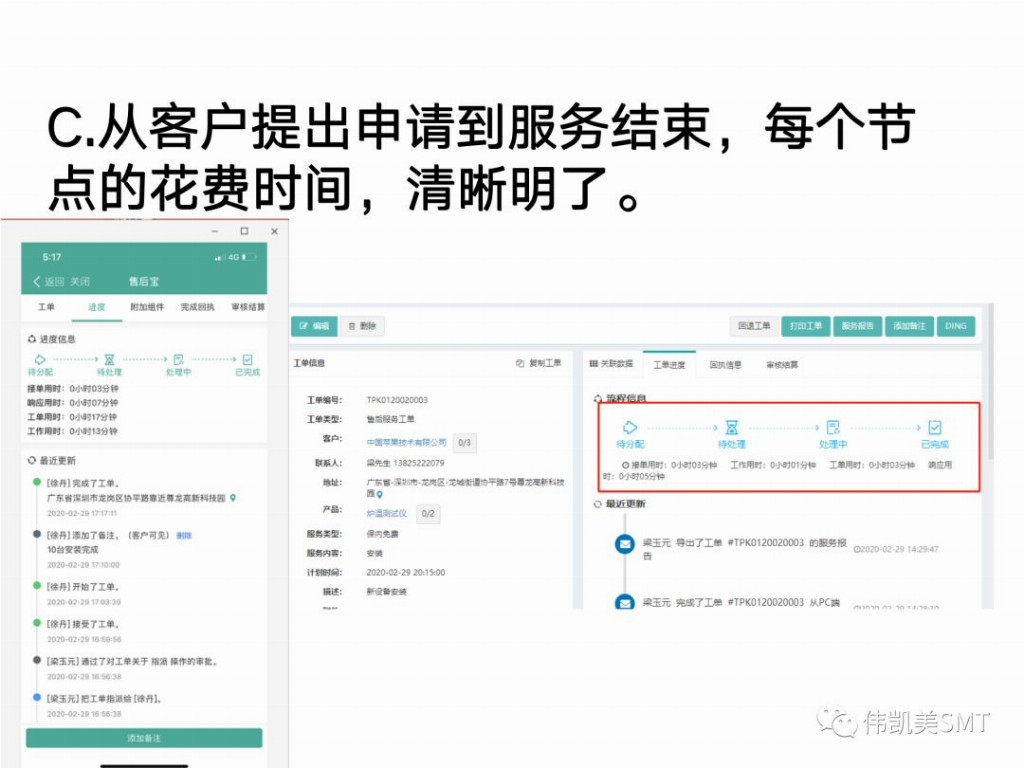Click the 待处理 hourglass icon in web panel
1024x768 pixels.
(731, 427)
